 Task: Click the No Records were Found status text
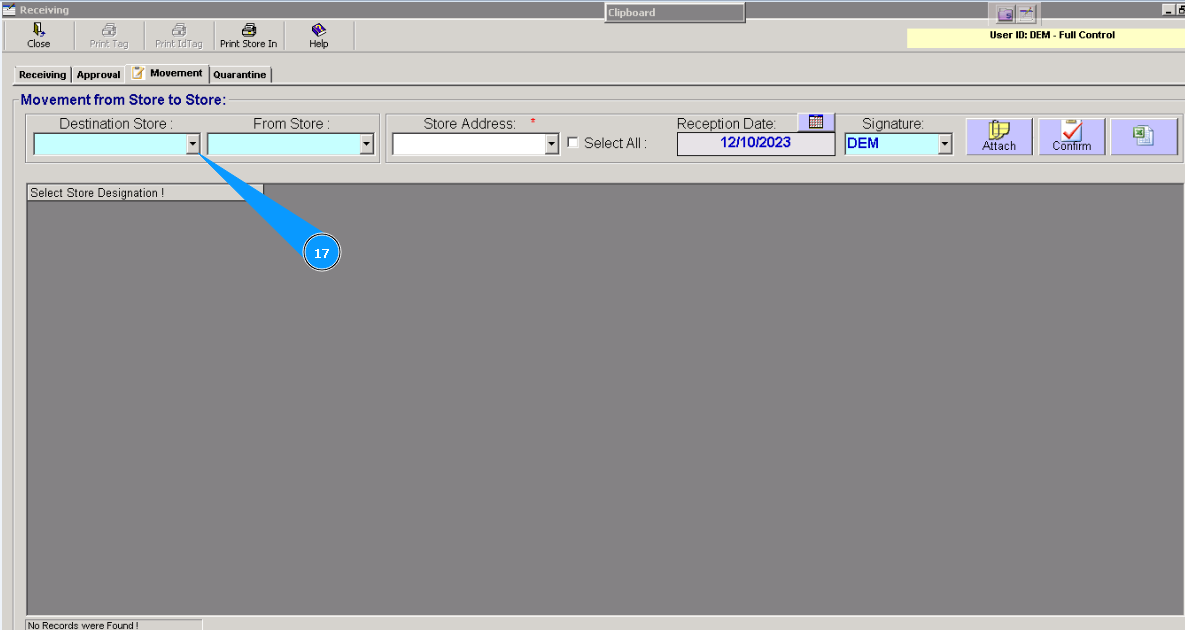click(83, 625)
